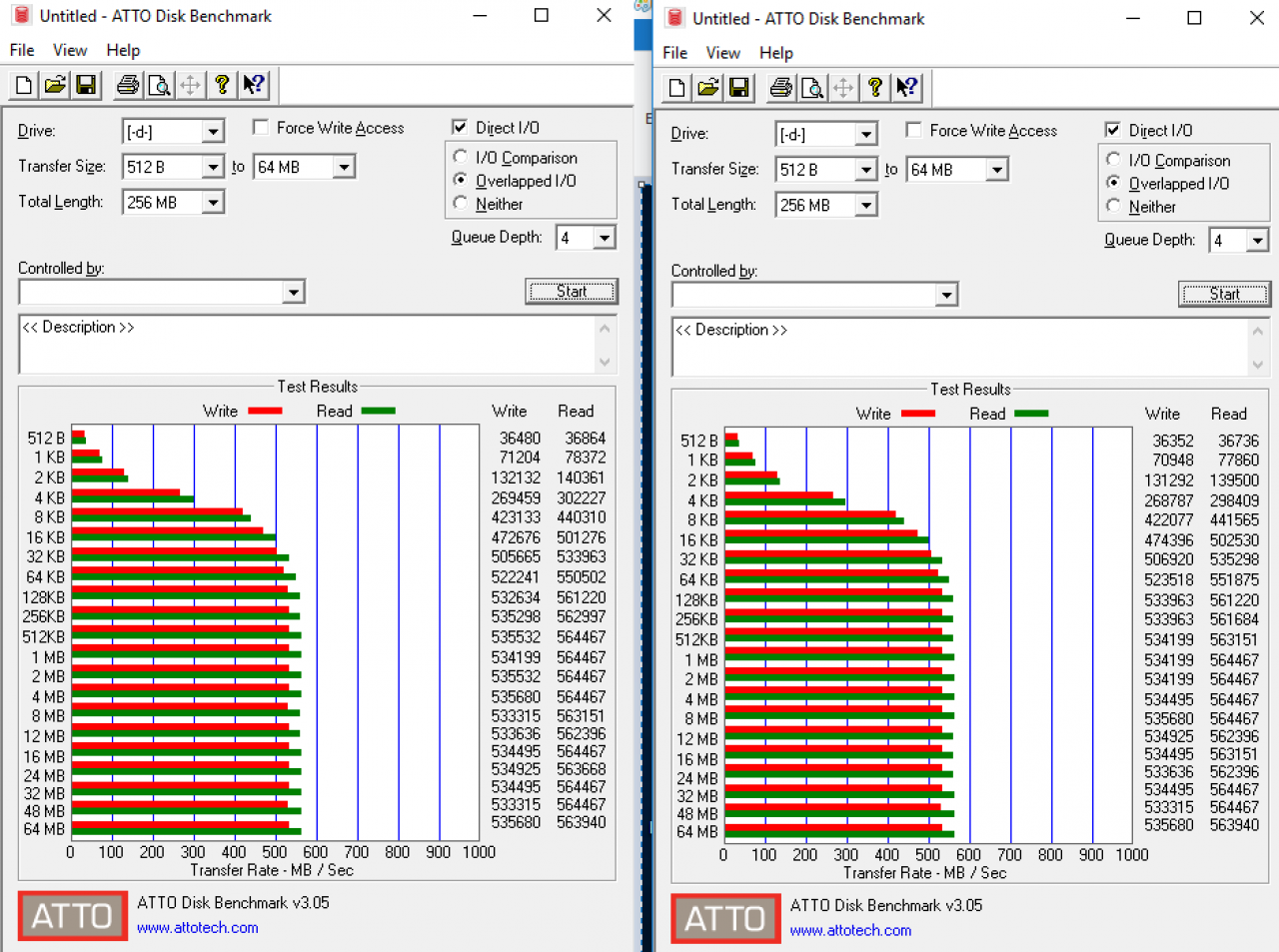Toggle Direct I/O checkbox in right window
Screen dimensions: 1279x952
point(1112,130)
